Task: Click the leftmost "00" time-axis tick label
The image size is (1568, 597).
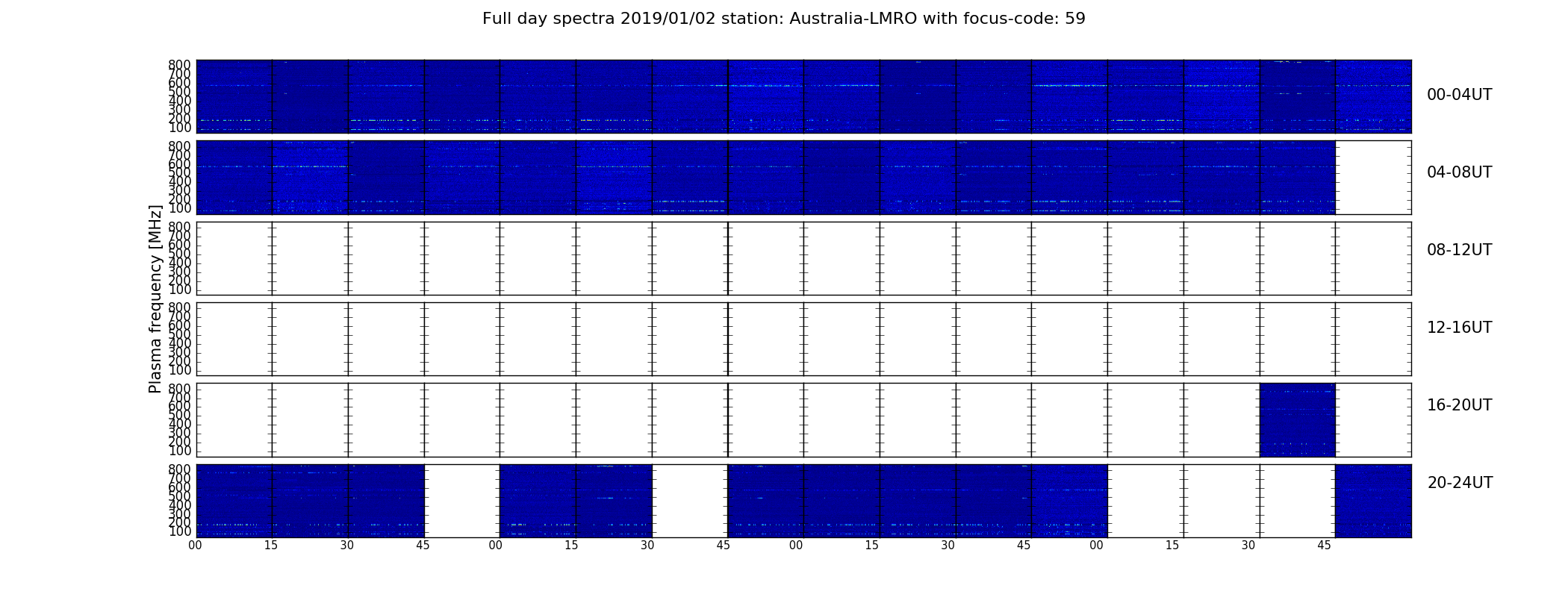Action: 195,546
